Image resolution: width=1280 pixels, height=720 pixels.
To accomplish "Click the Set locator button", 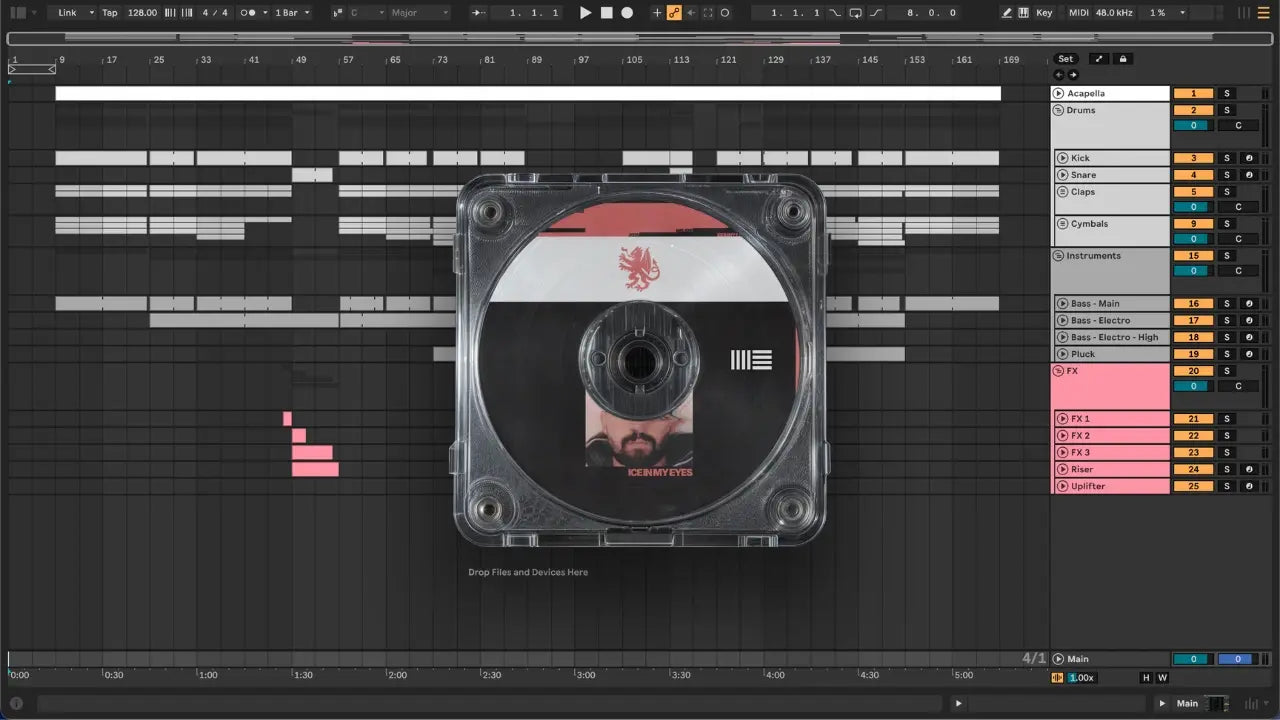I will pyautogui.click(x=1066, y=59).
